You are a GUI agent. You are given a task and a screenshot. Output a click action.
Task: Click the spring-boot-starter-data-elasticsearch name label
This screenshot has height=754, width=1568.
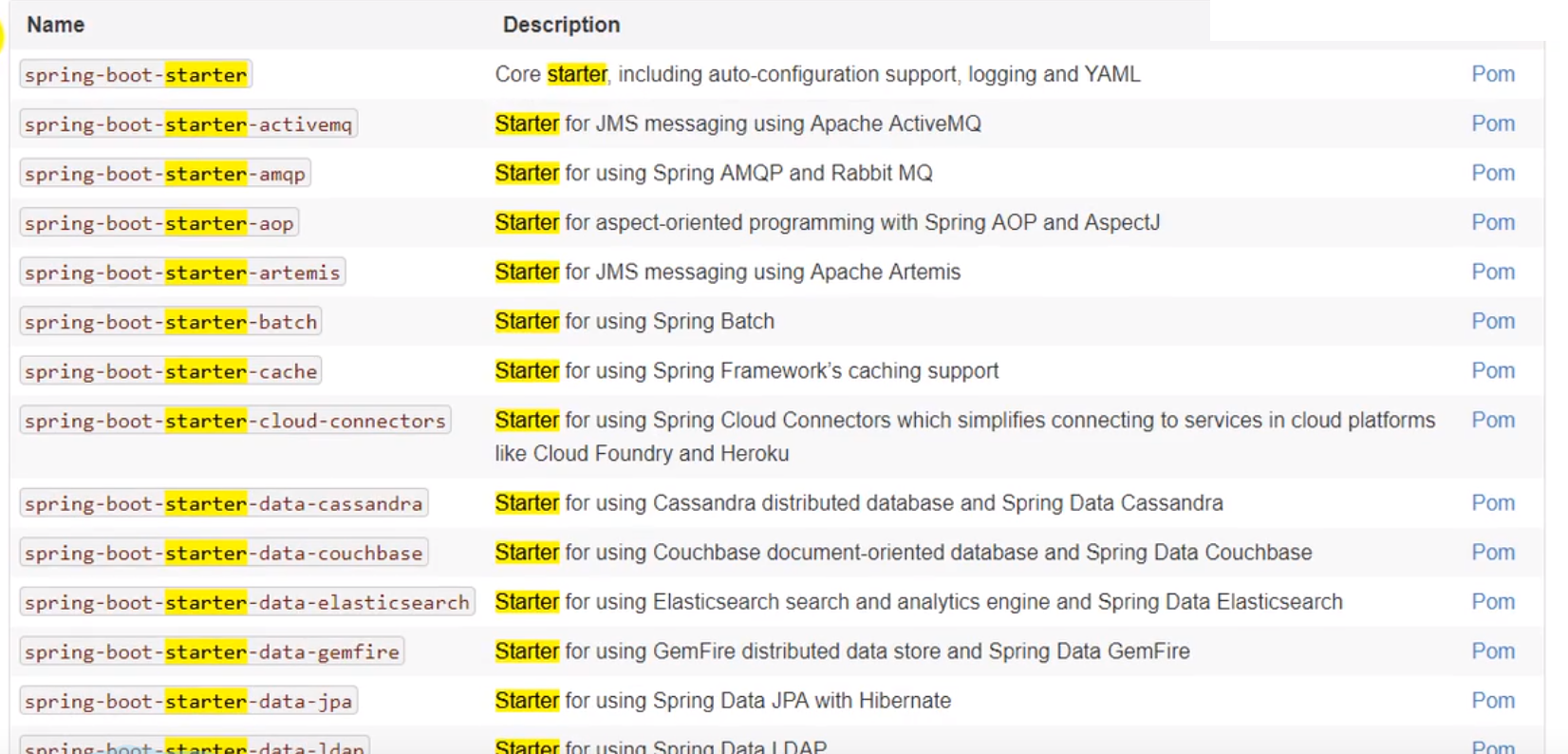(x=247, y=603)
